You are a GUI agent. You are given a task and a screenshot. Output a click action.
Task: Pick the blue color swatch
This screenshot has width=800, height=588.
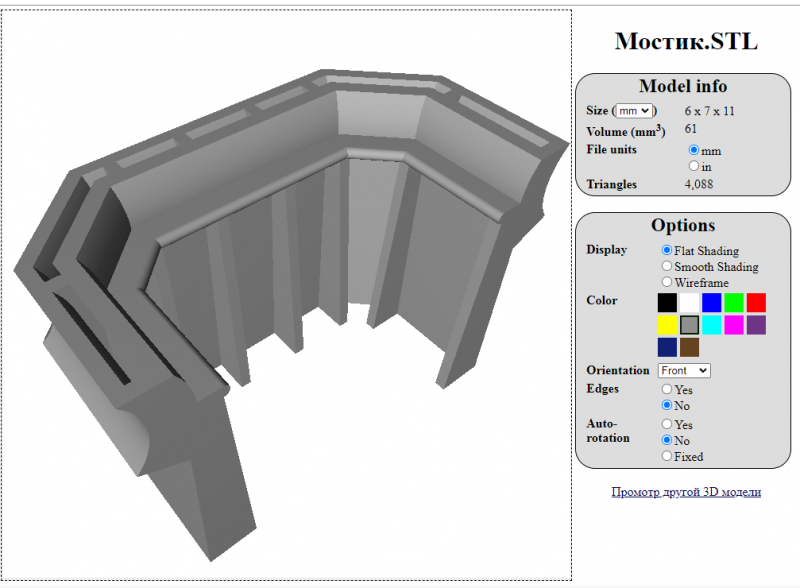711,302
